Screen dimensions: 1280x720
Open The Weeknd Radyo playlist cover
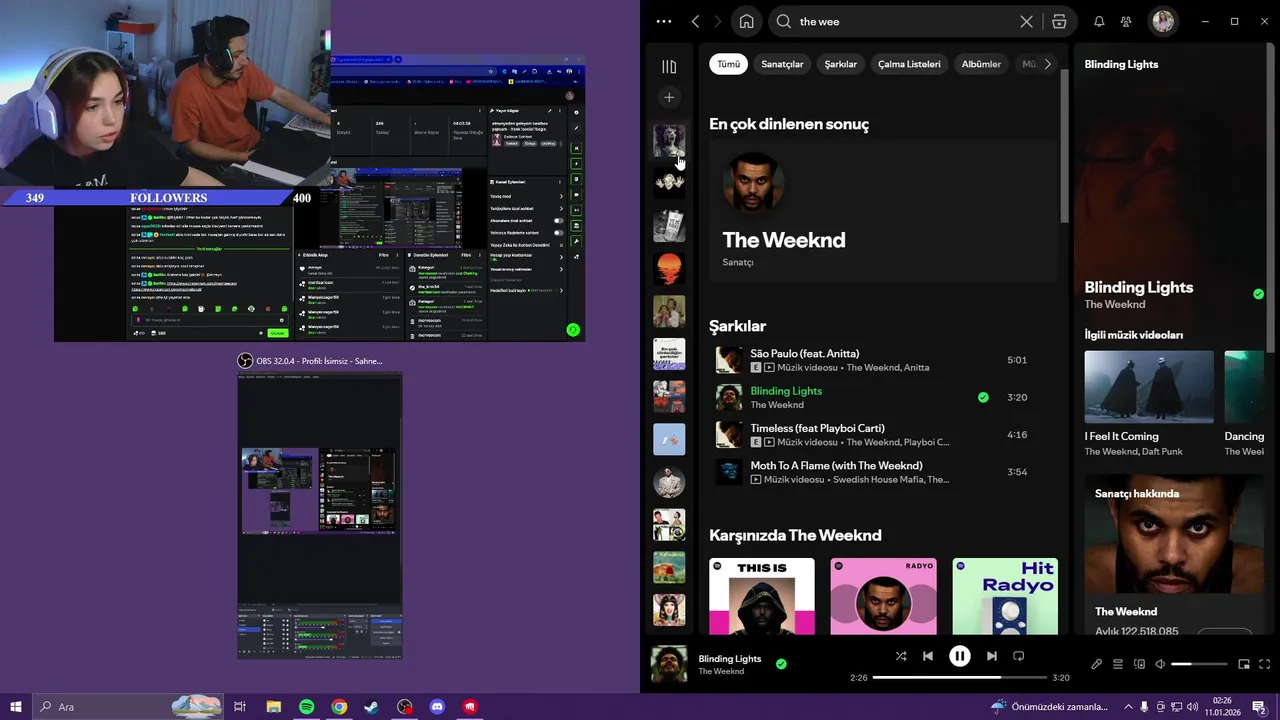coord(884,596)
